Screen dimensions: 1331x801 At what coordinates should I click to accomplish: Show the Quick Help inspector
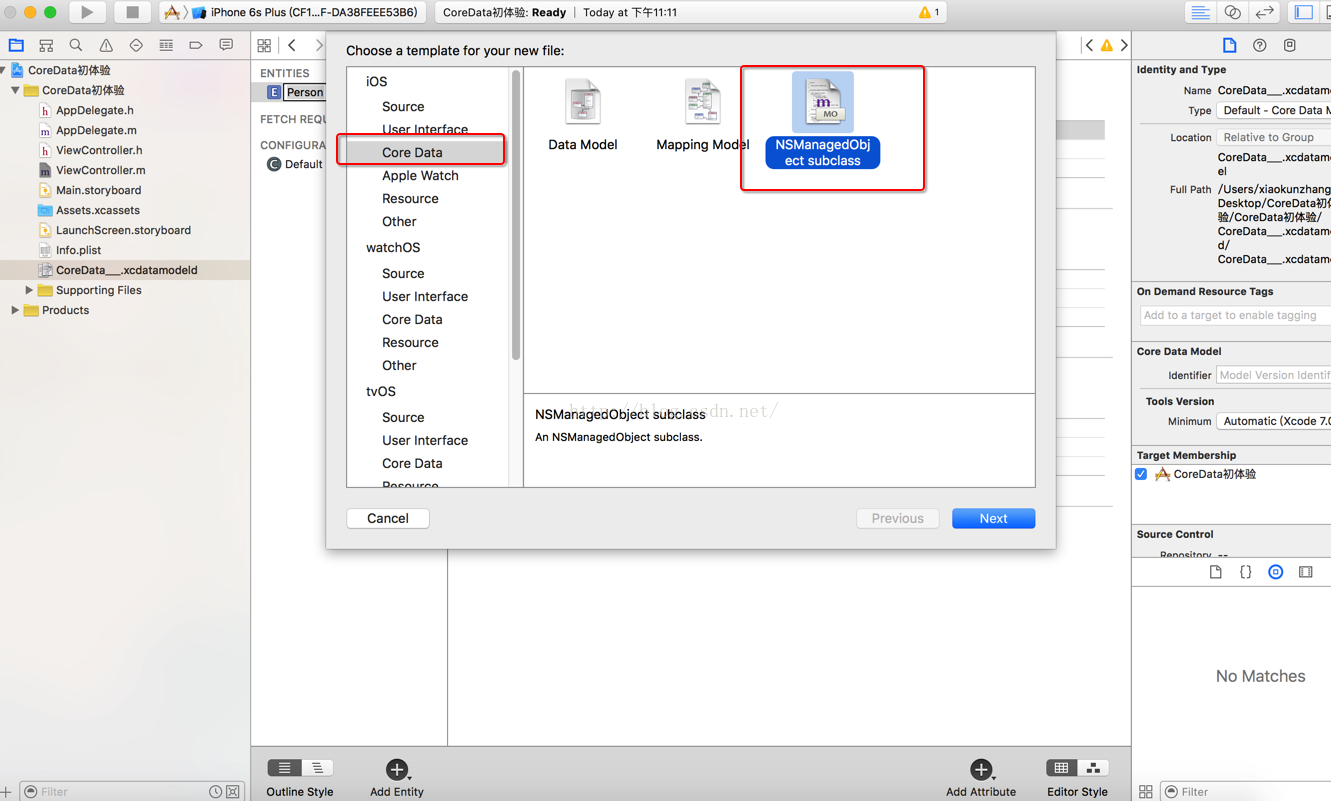[1259, 45]
